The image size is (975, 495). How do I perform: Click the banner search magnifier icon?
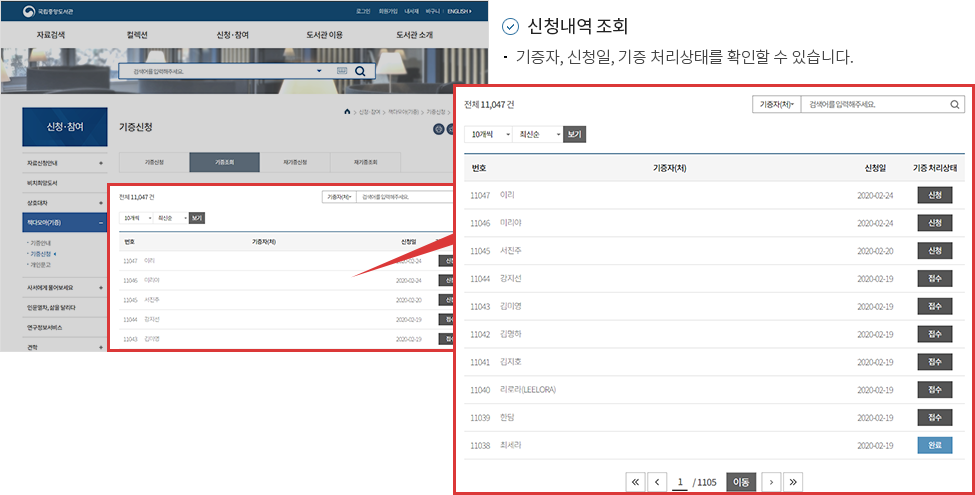click(x=360, y=72)
